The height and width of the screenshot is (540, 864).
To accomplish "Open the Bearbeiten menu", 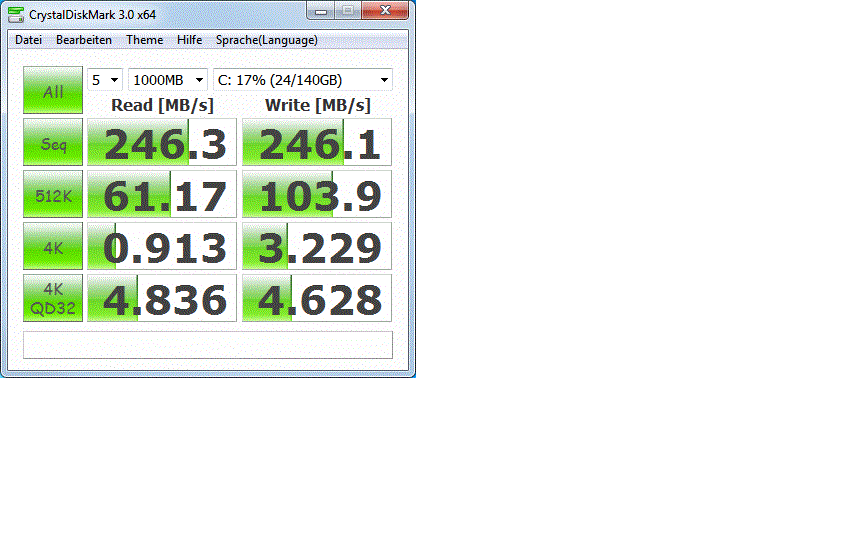I will click(84, 40).
